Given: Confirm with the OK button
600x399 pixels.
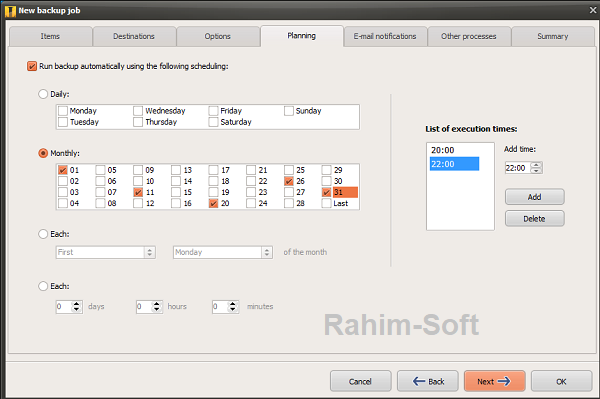Looking at the screenshot, I should tap(561, 381).
